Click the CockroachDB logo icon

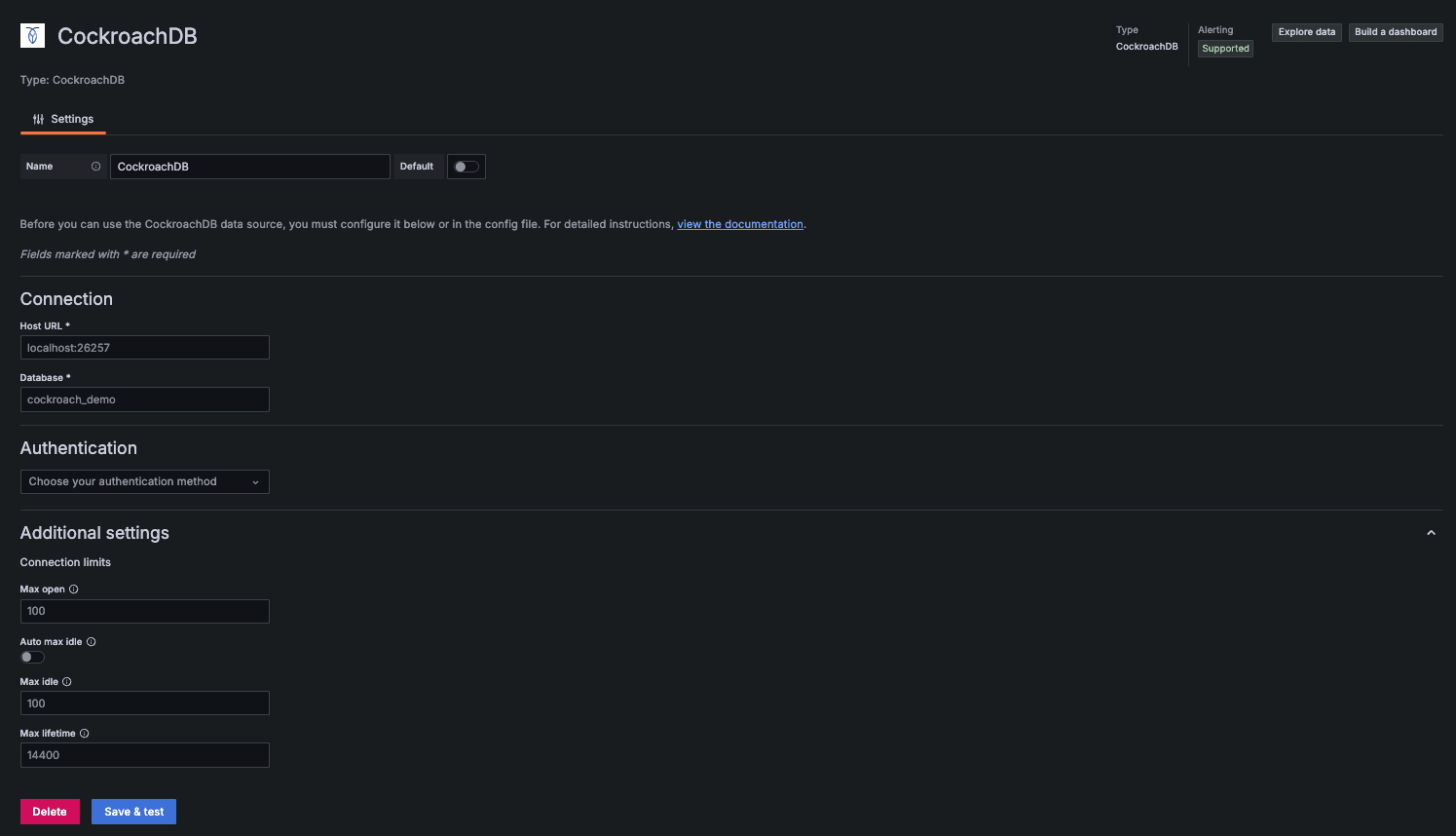pyautogui.click(x=32, y=34)
